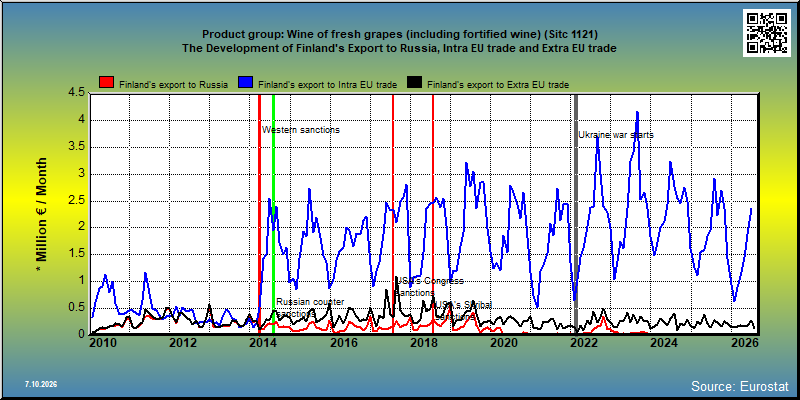800x400 pixels.
Task: Click the x-axis label 2018
Action: [x=423, y=341]
